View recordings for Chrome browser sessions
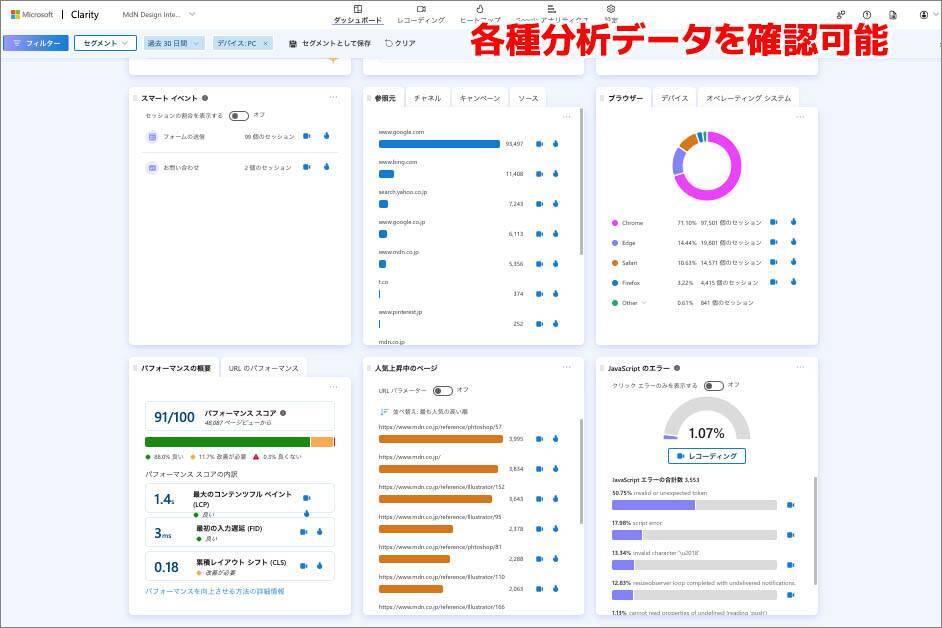The width and height of the screenshot is (942, 628). click(774, 222)
